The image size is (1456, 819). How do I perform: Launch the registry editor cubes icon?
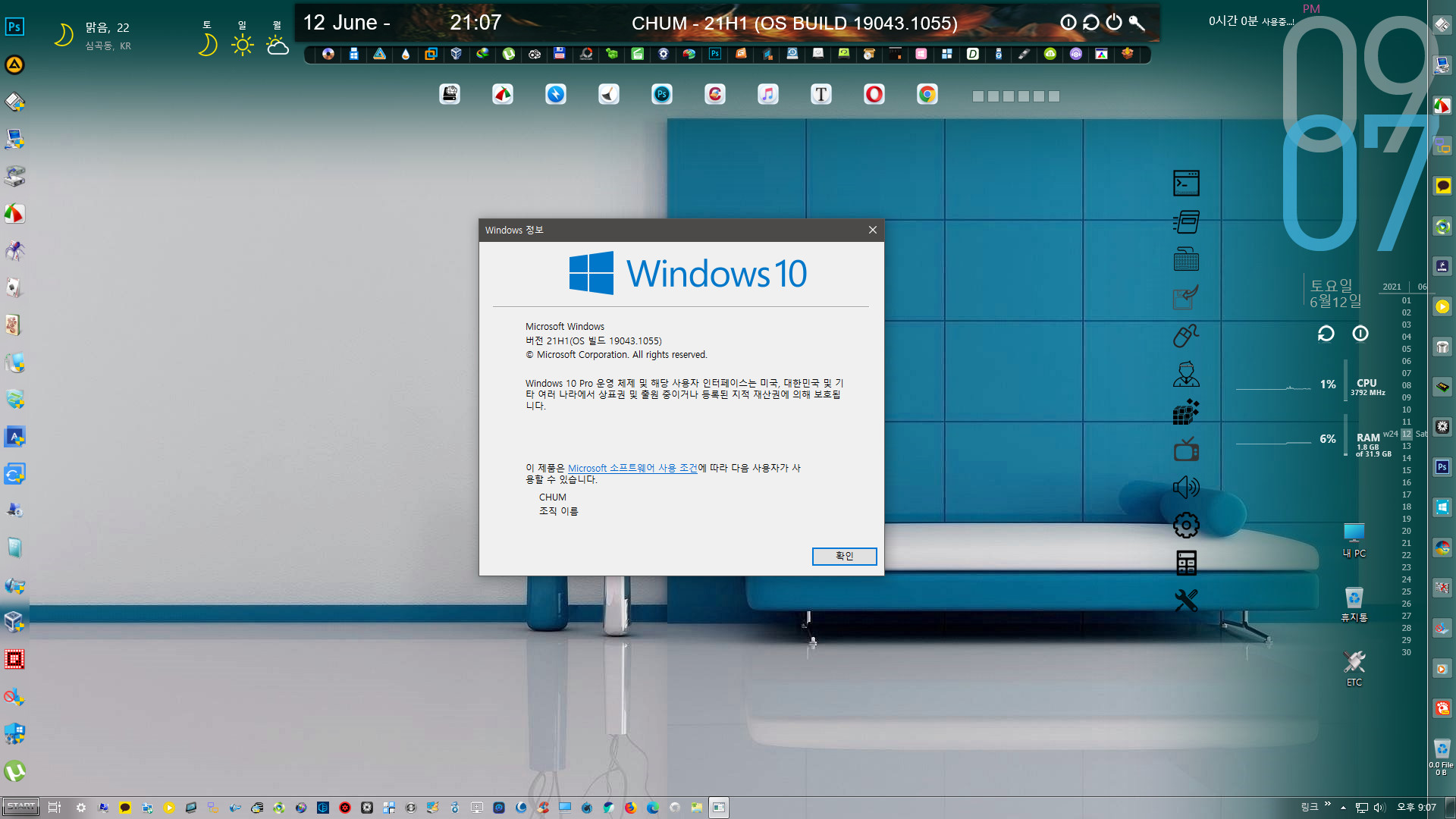point(1186,412)
